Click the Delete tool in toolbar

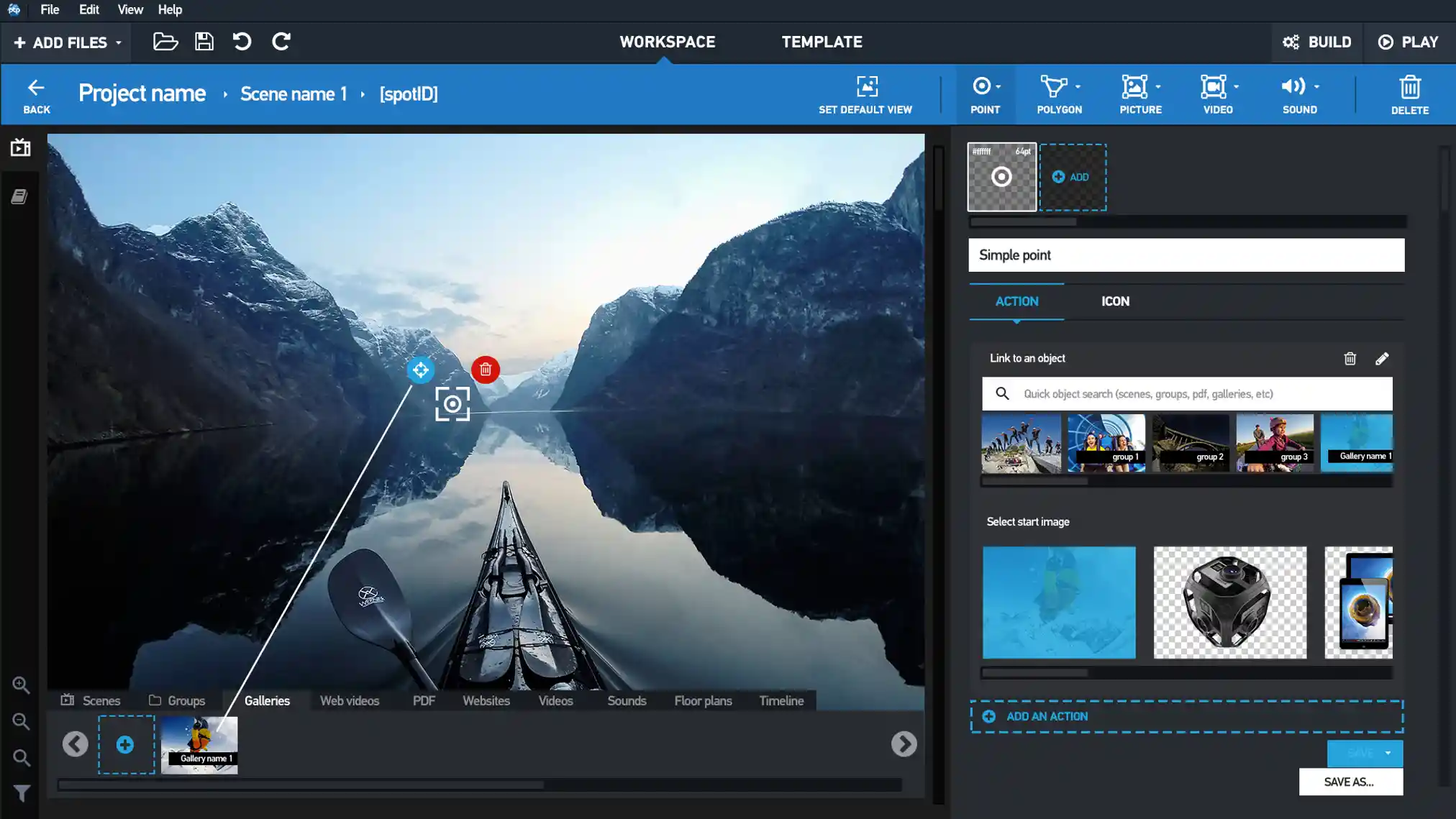point(1410,94)
